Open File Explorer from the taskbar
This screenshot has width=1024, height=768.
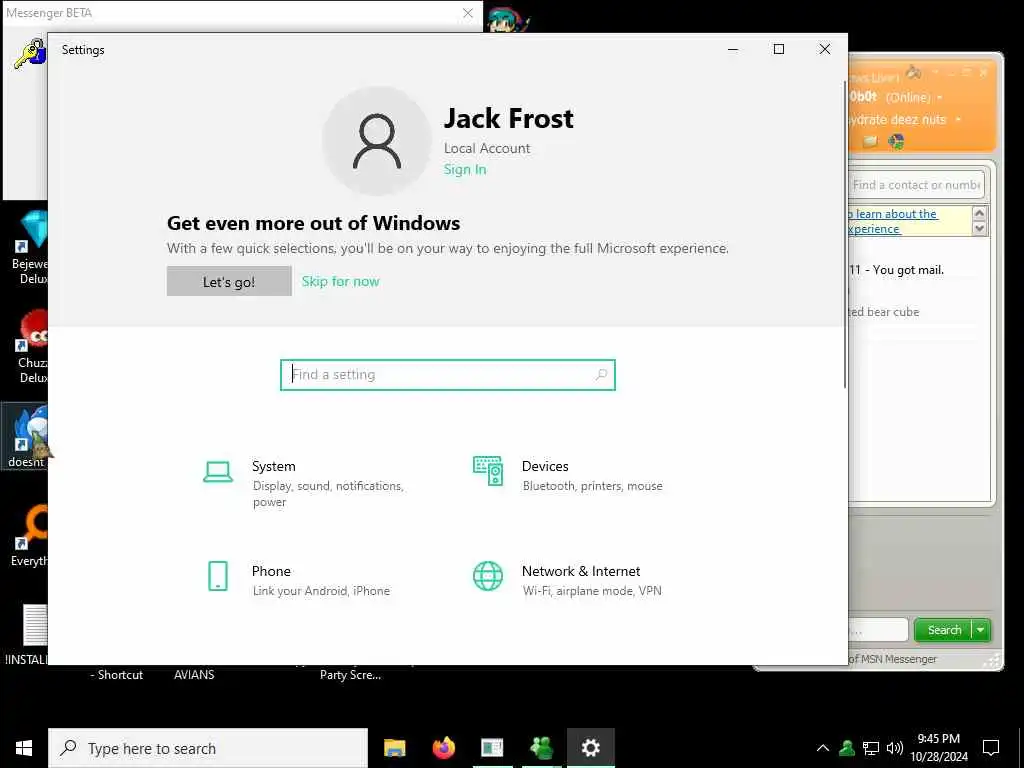[394, 748]
